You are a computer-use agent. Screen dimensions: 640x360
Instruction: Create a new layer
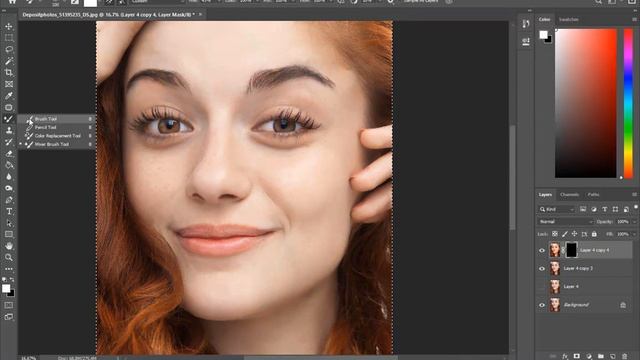(x=612, y=356)
